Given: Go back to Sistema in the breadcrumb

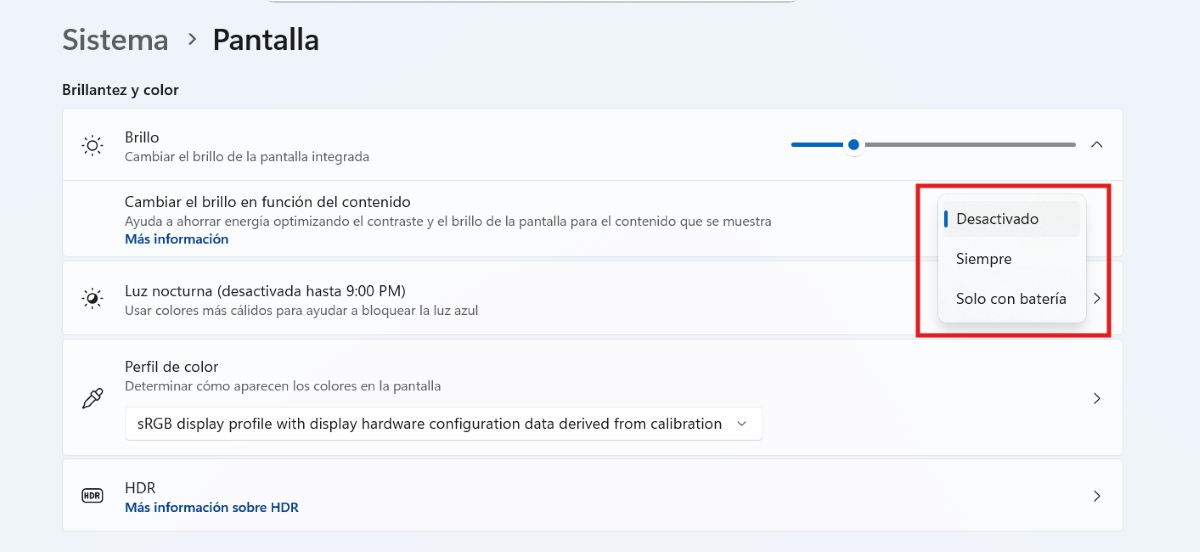Looking at the screenshot, I should pos(115,40).
